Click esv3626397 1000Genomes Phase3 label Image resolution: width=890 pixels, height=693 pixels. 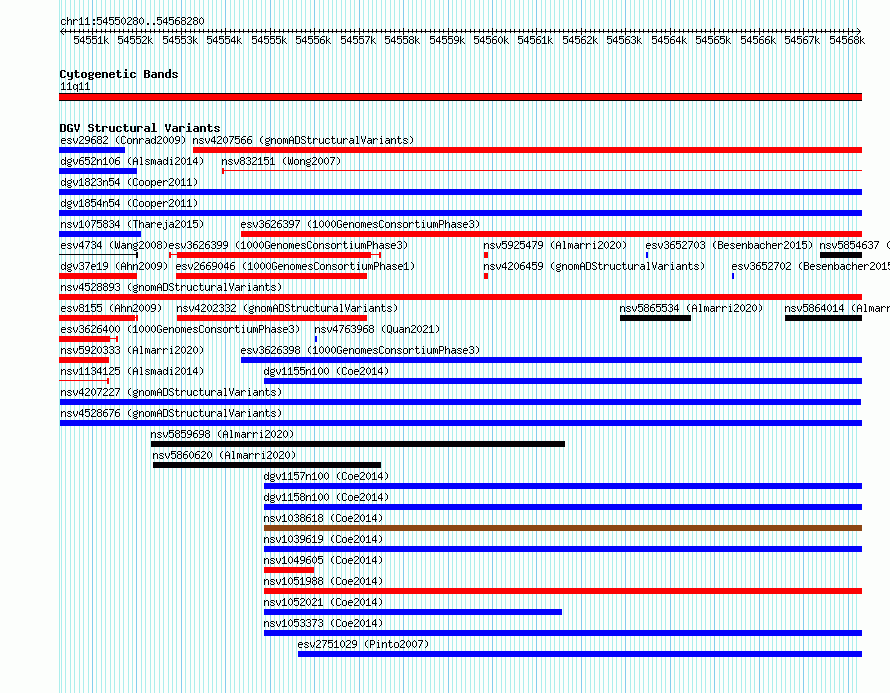(x=360, y=224)
